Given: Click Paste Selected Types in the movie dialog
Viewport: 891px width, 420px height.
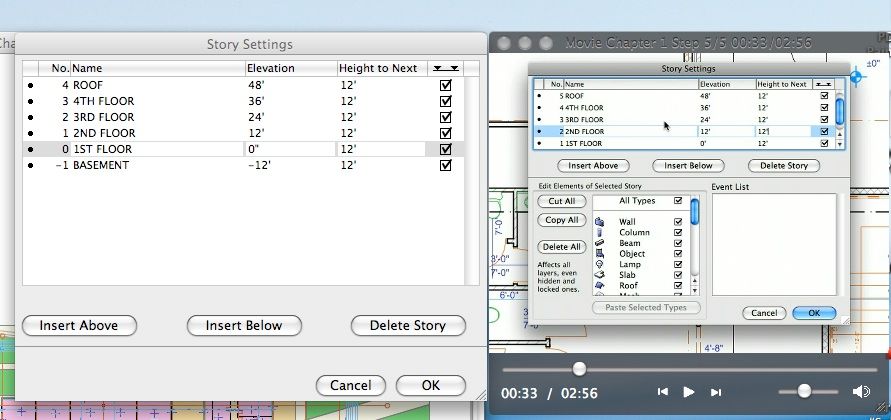Looking at the screenshot, I should pos(646,307).
